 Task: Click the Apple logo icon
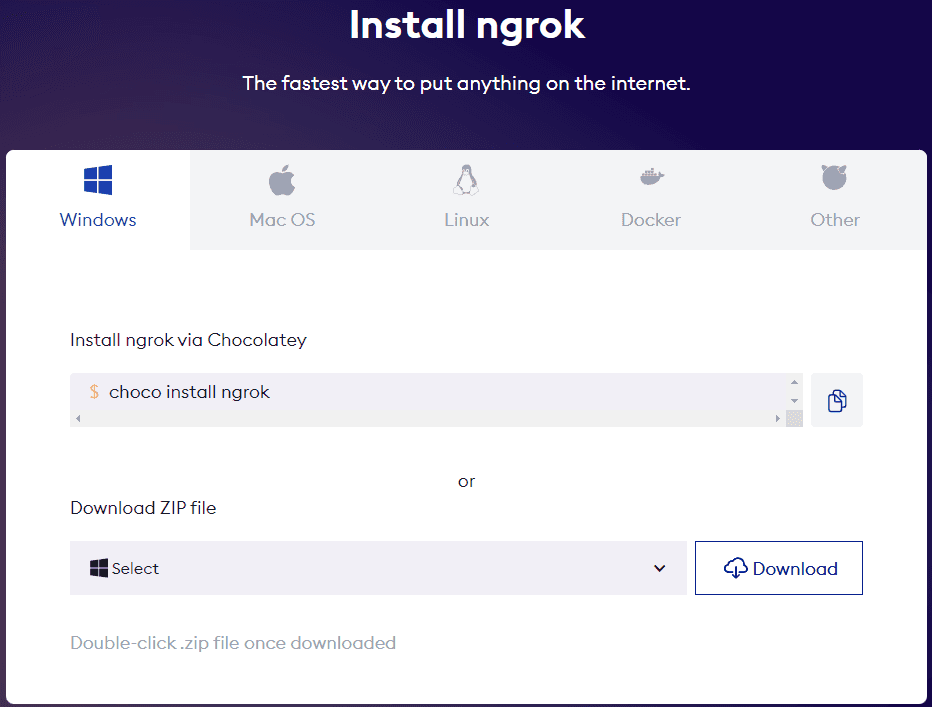tap(282, 180)
